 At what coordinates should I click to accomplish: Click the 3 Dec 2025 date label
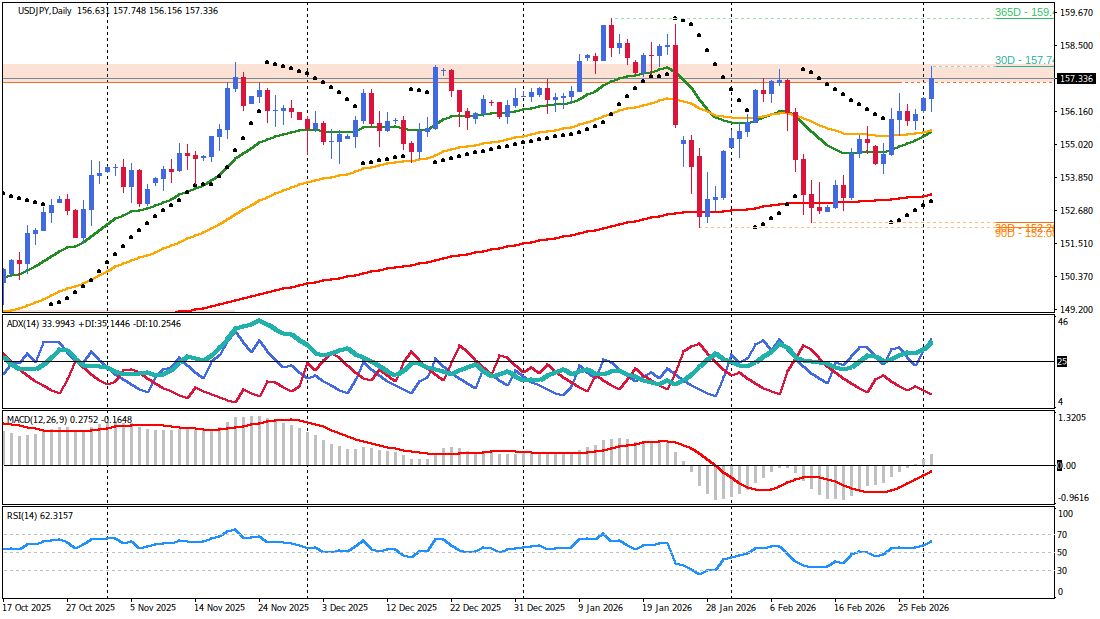point(345,608)
